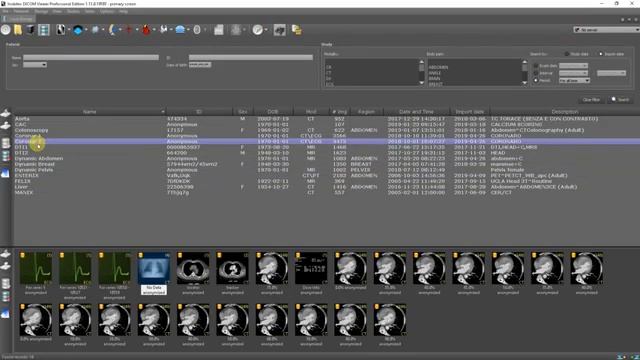Open the Network menu
The width and height of the screenshot is (640, 360).
(21, 11)
